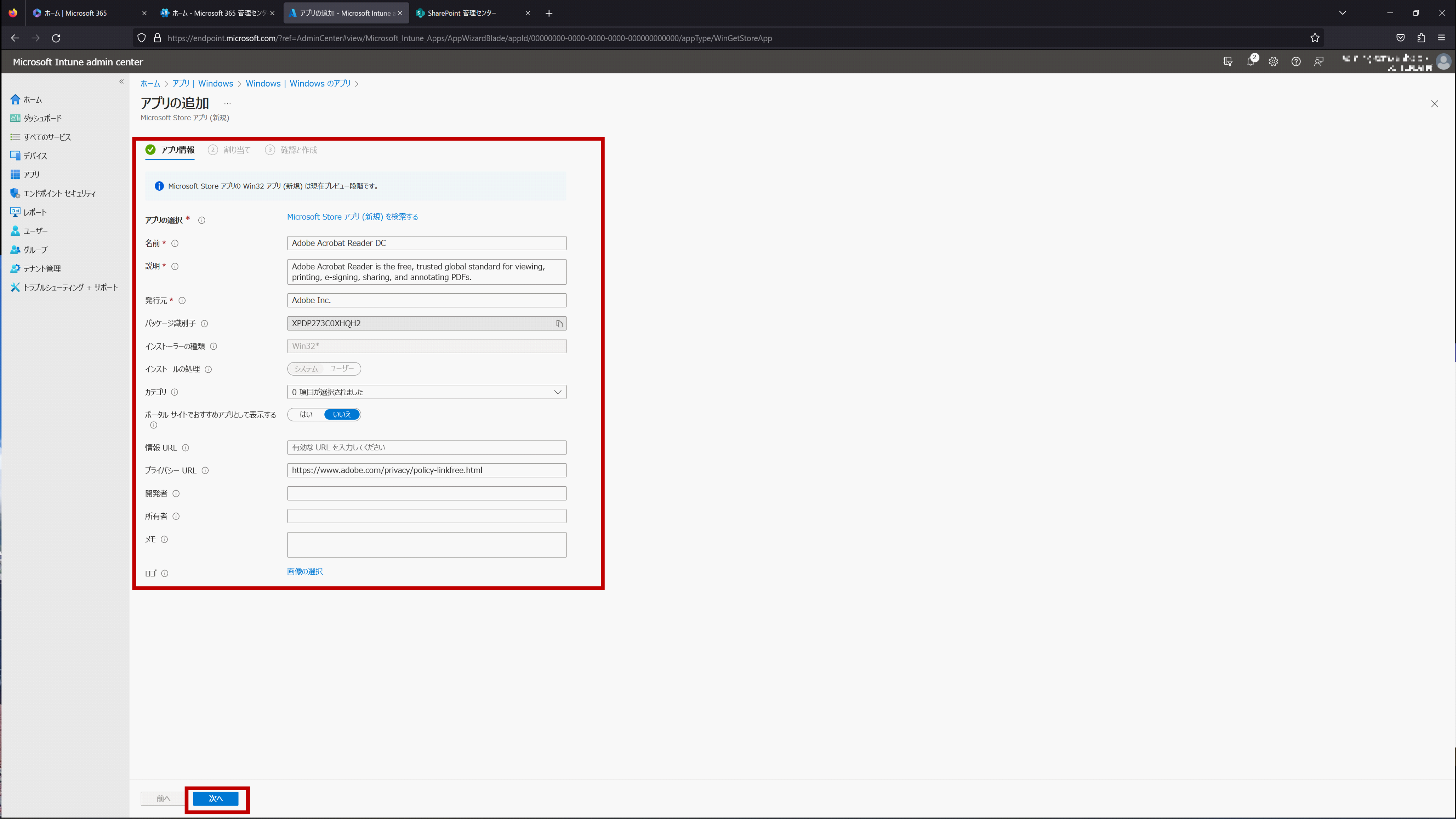Select ユーザー install behavior
The image size is (1456, 819).
342,369
